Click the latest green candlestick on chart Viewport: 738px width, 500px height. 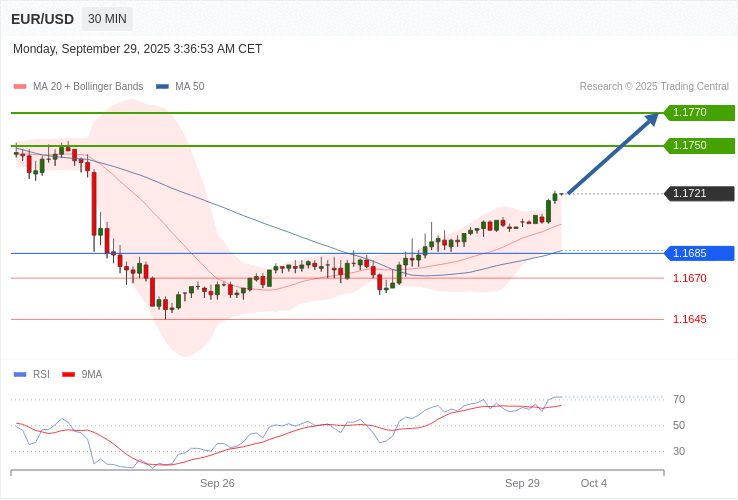coord(555,197)
